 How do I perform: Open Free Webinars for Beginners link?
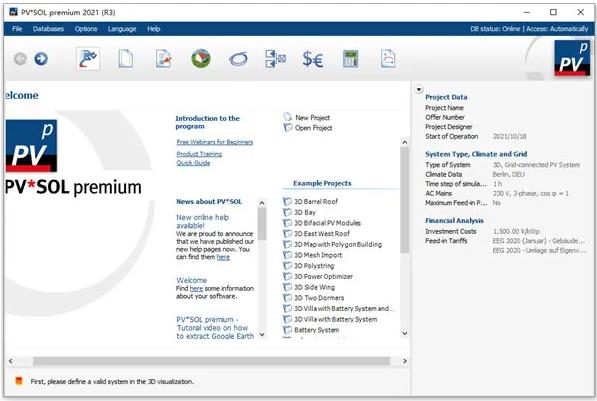click(x=215, y=142)
